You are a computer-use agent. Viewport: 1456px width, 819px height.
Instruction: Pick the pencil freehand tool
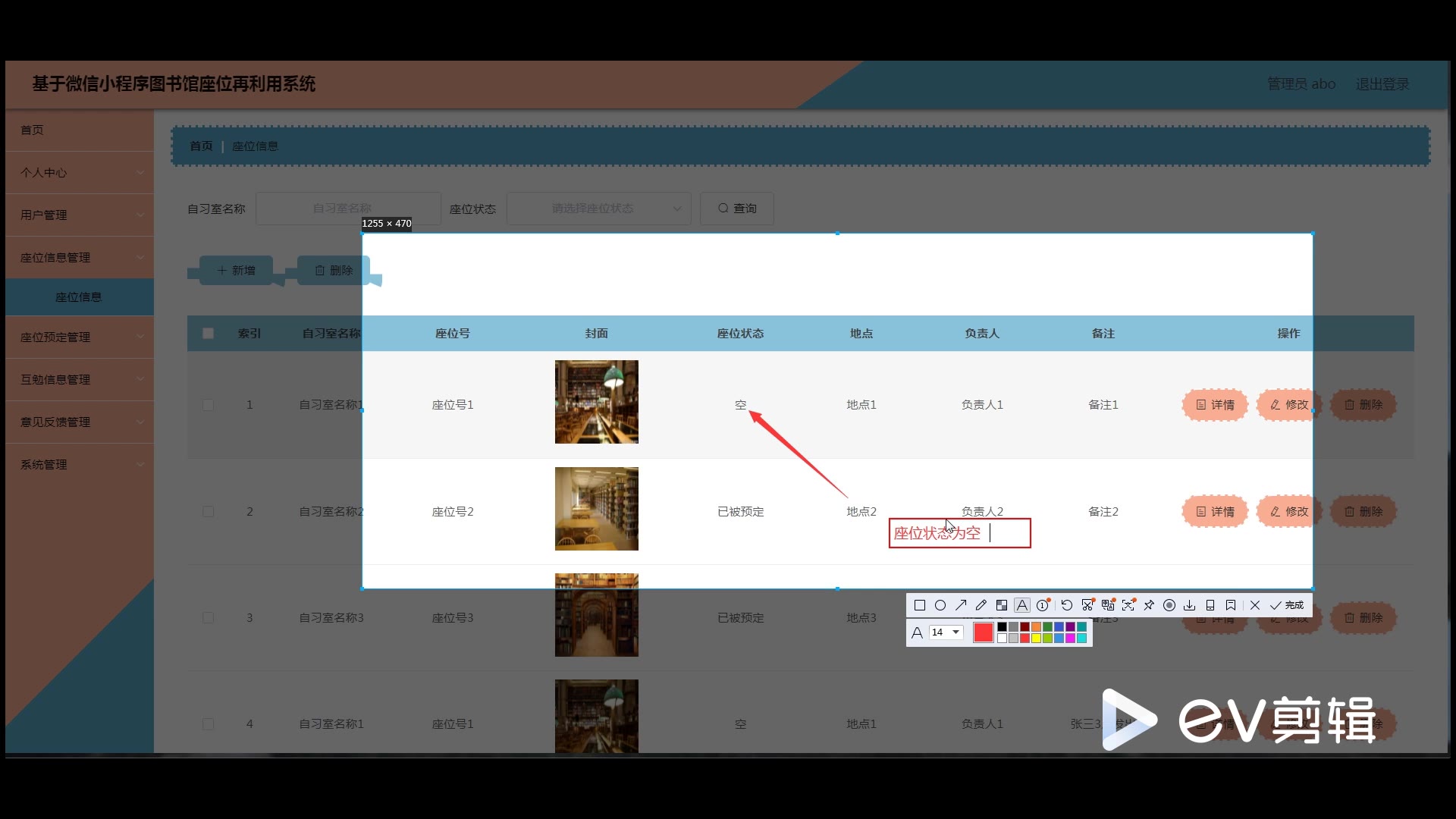coord(981,605)
